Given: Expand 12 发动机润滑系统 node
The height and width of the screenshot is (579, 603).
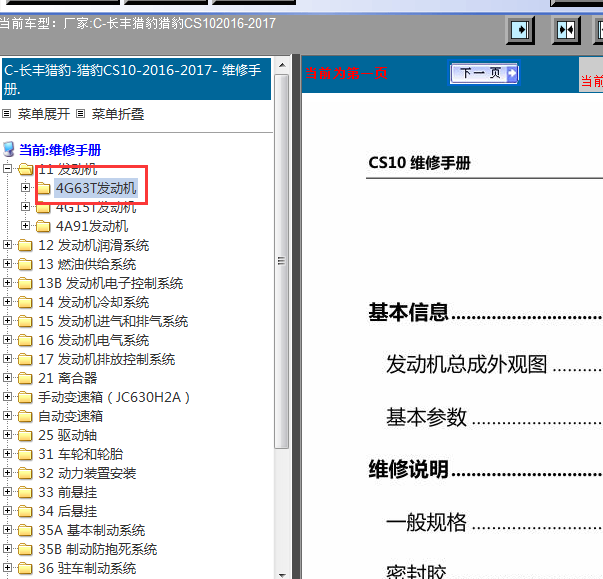Looking at the screenshot, I should point(7,245).
